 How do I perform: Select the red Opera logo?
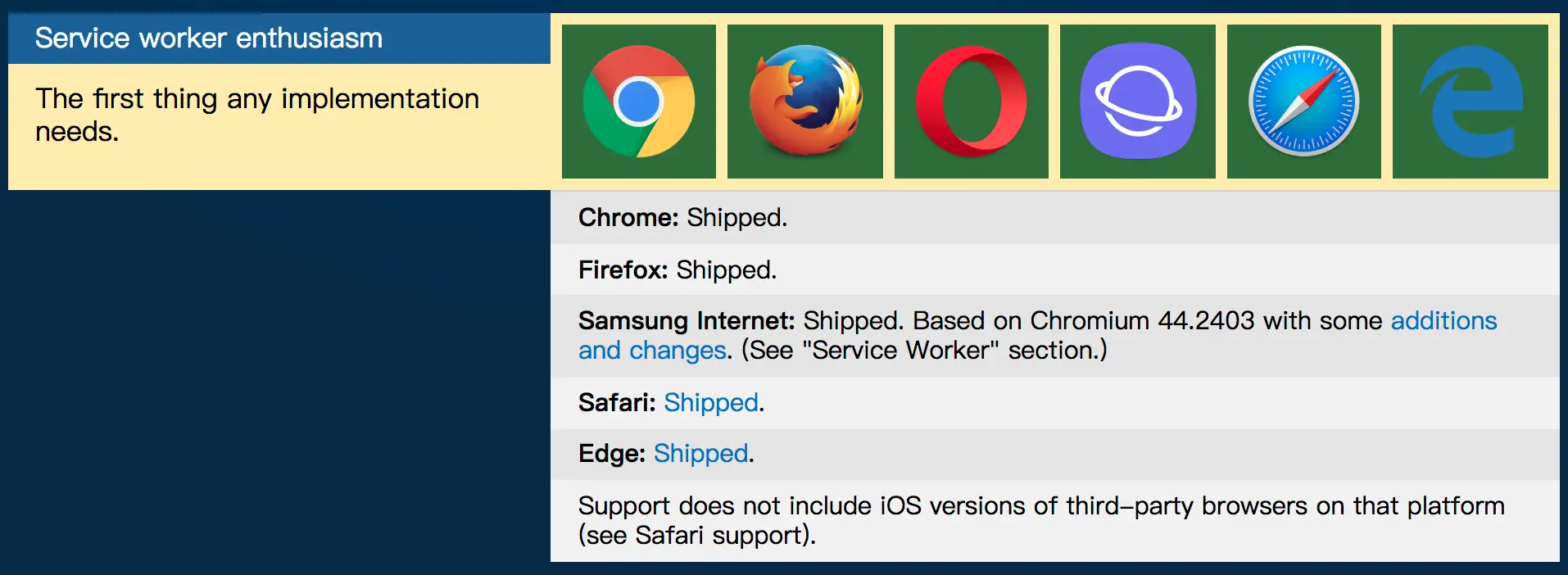click(972, 102)
